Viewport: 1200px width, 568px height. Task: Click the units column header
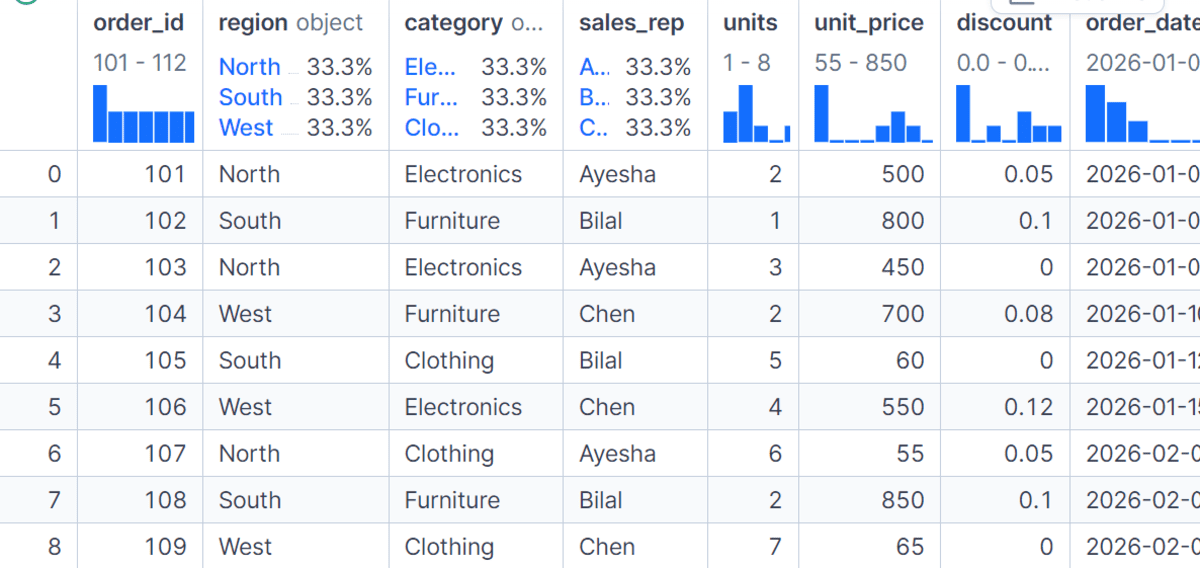[750, 23]
